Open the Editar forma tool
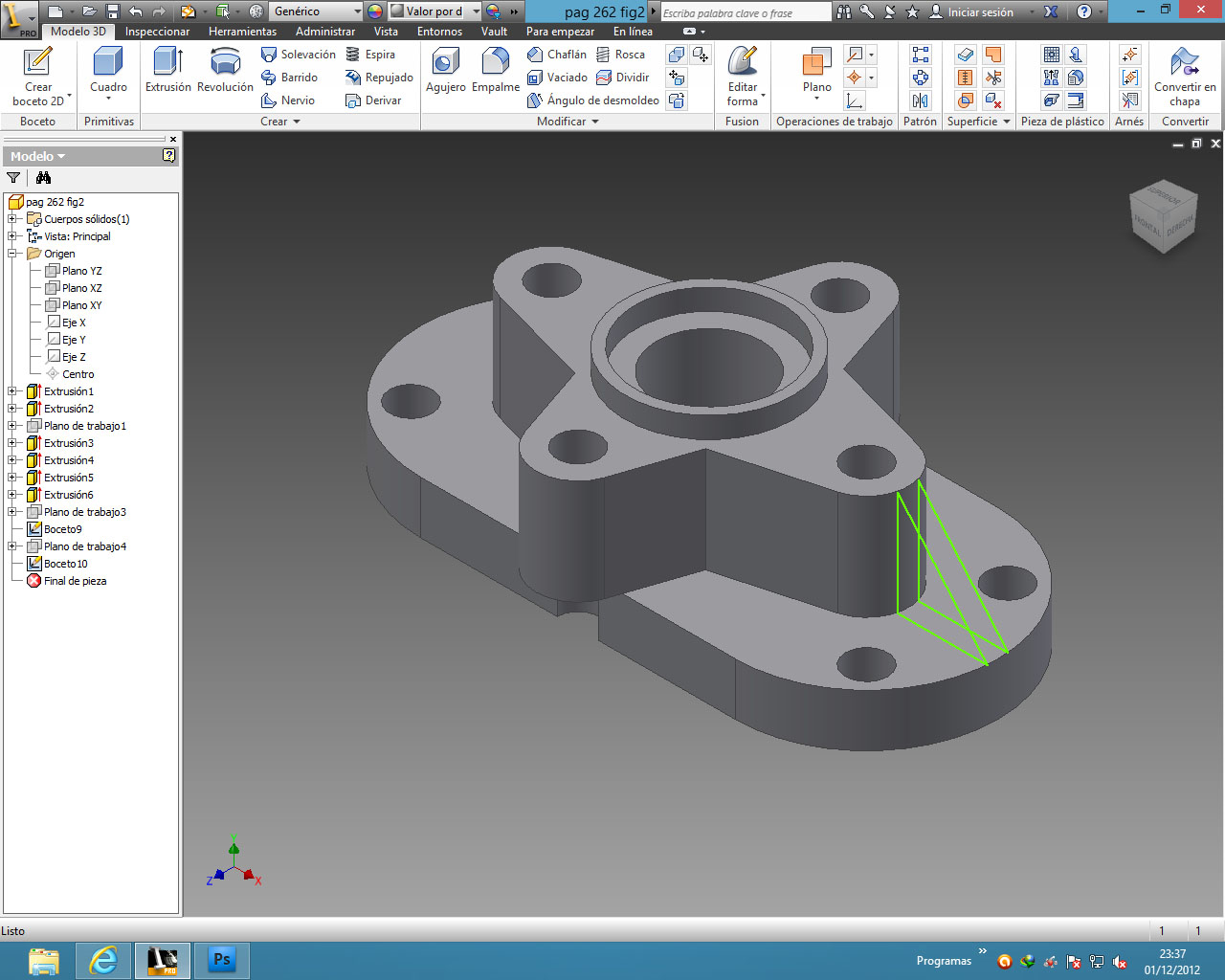 tap(743, 77)
